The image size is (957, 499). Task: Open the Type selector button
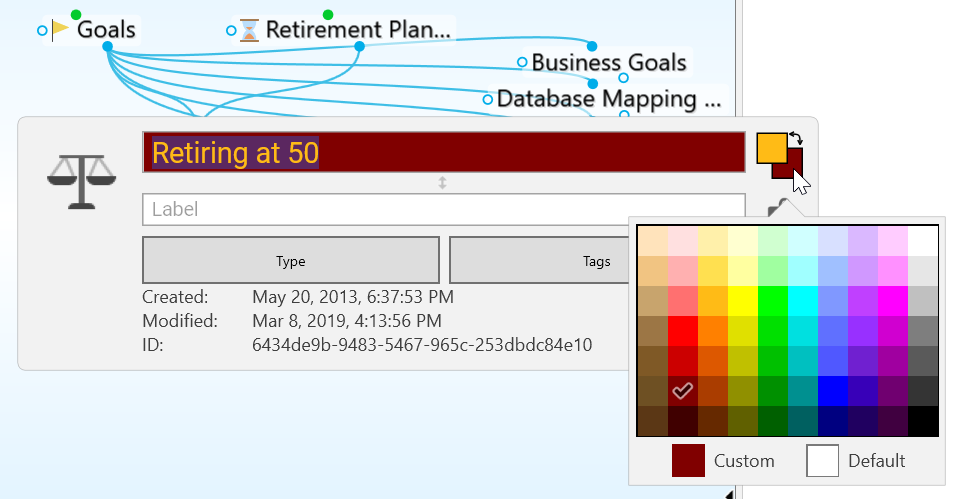click(x=291, y=261)
